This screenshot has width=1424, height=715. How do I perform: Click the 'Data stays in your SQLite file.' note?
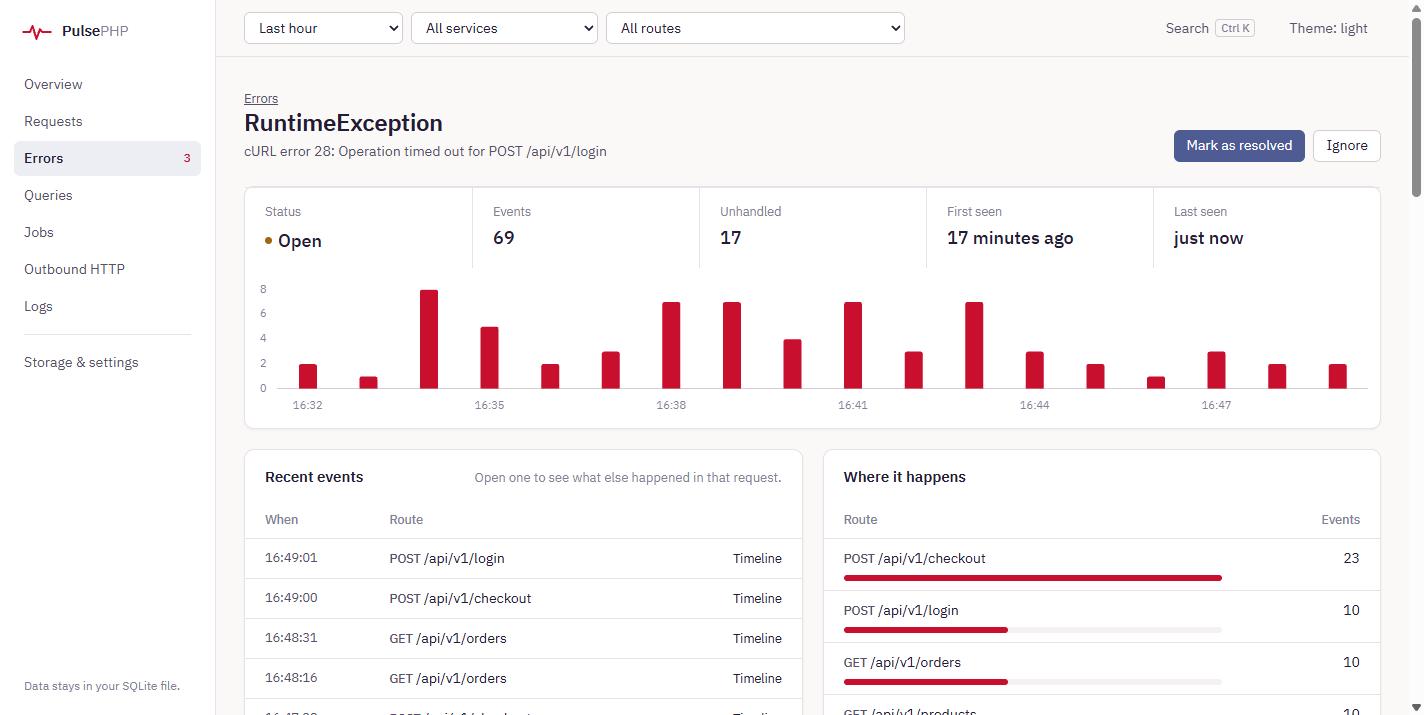coord(102,686)
